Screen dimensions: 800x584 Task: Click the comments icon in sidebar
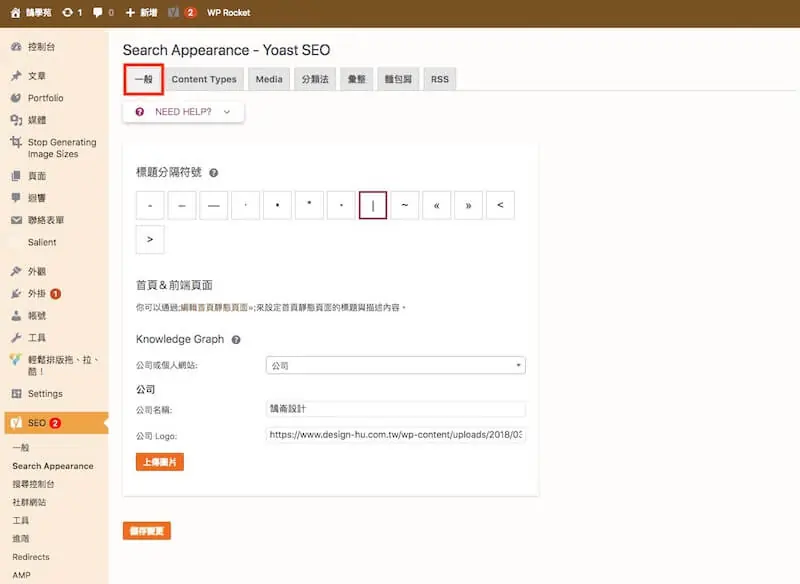(16, 198)
